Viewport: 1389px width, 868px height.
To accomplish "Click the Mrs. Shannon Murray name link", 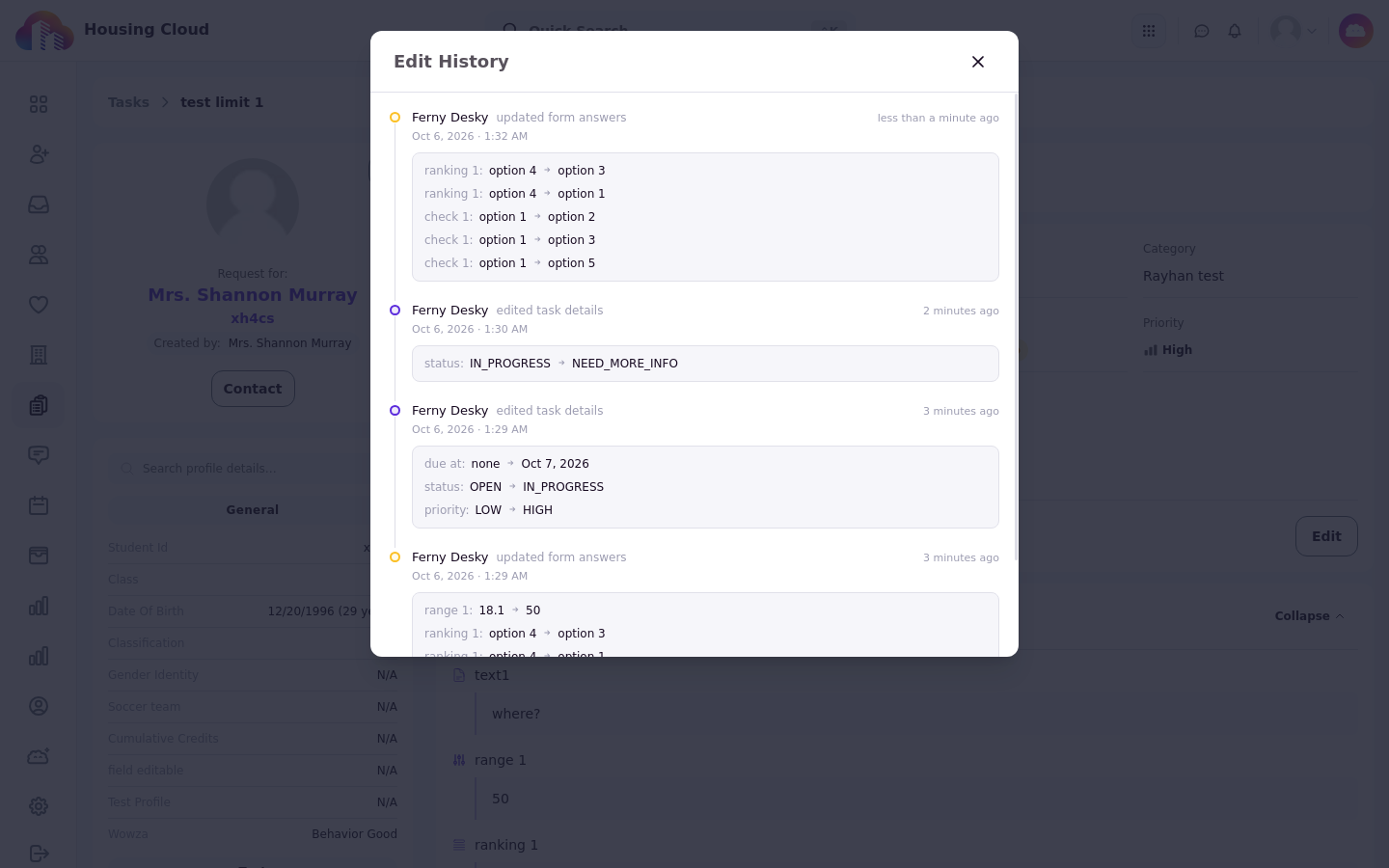I will pyautogui.click(x=253, y=295).
